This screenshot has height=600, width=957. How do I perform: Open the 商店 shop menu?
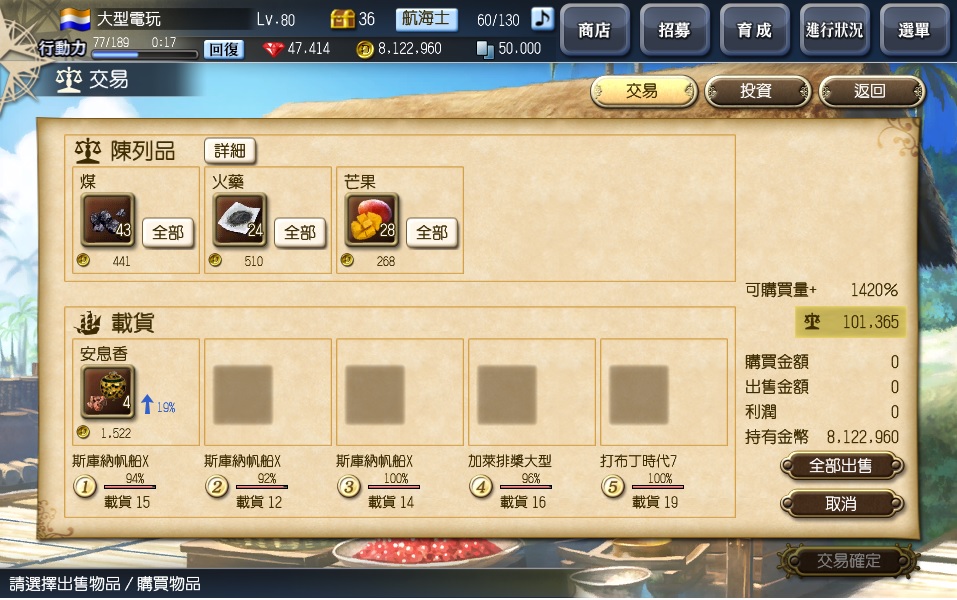[x=594, y=29]
